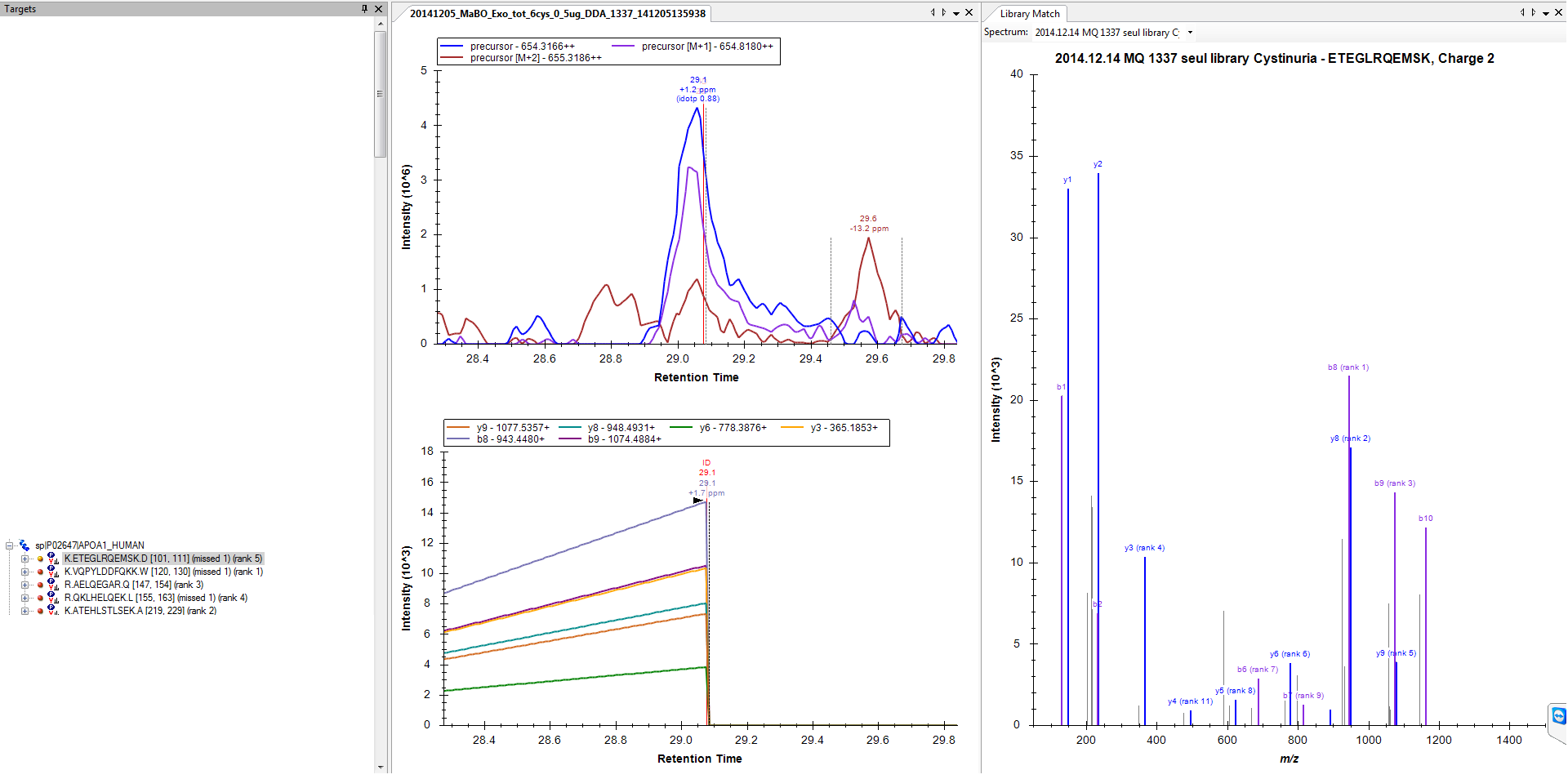Click the Targets panel scroll up arrow
Screen dimensions: 1568x779
380,24
